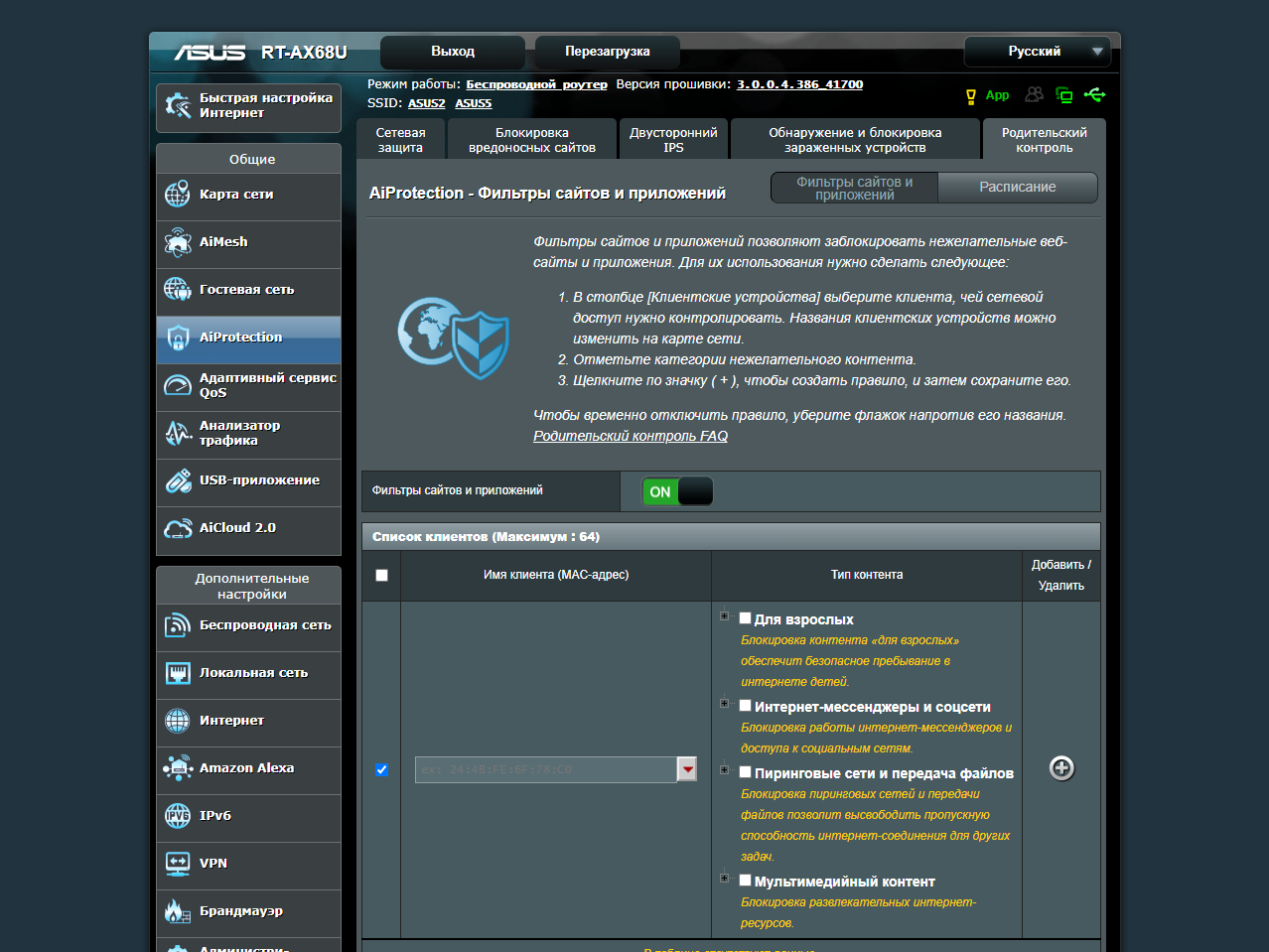1269x952 pixels.
Task: Click the green network clients status icon
Action: 1064,95
